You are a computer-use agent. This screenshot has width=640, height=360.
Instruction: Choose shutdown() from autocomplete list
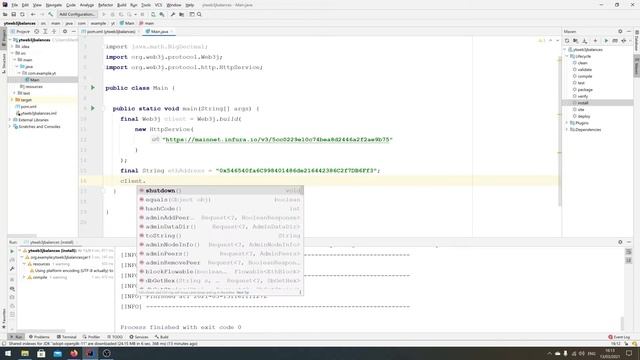click(220, 191)
